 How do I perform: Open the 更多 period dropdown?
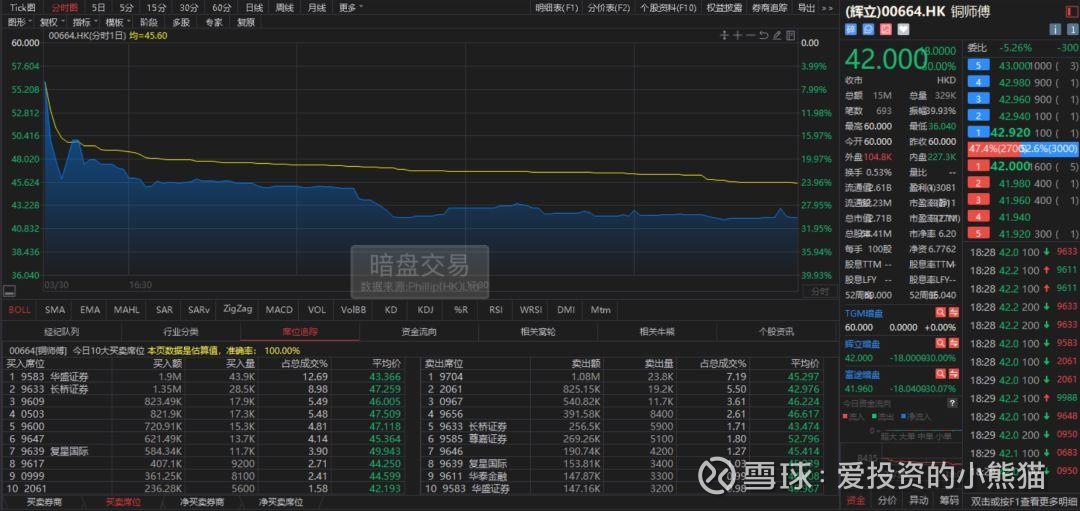click(351, 8)
